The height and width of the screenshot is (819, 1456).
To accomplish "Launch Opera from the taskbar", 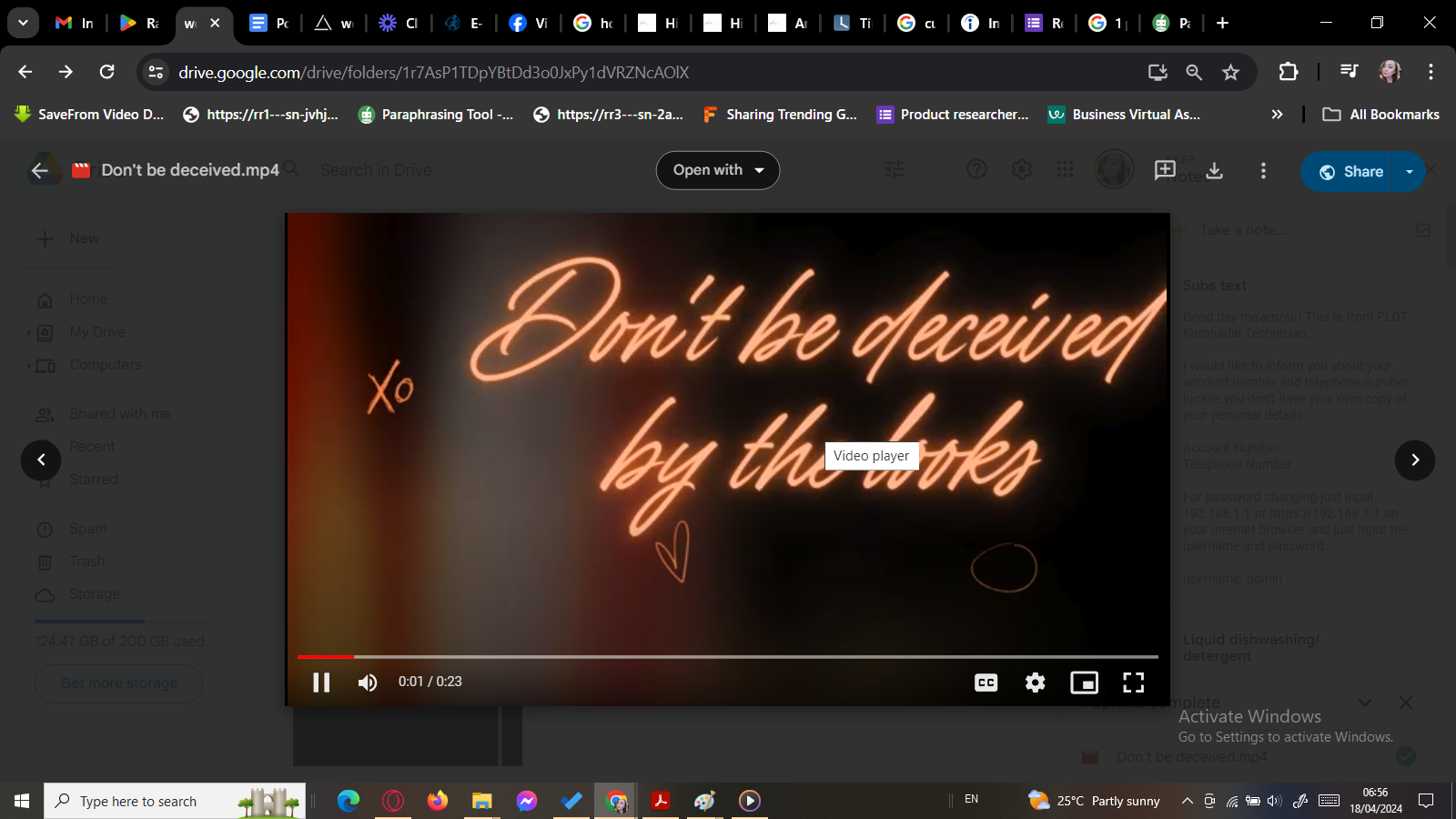I will coord(393,801).
